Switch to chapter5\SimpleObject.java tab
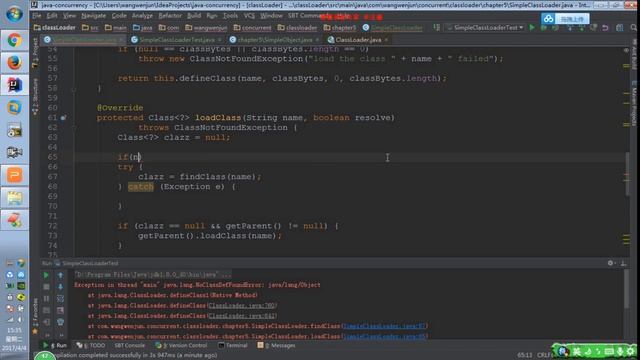 click(274, 40)
